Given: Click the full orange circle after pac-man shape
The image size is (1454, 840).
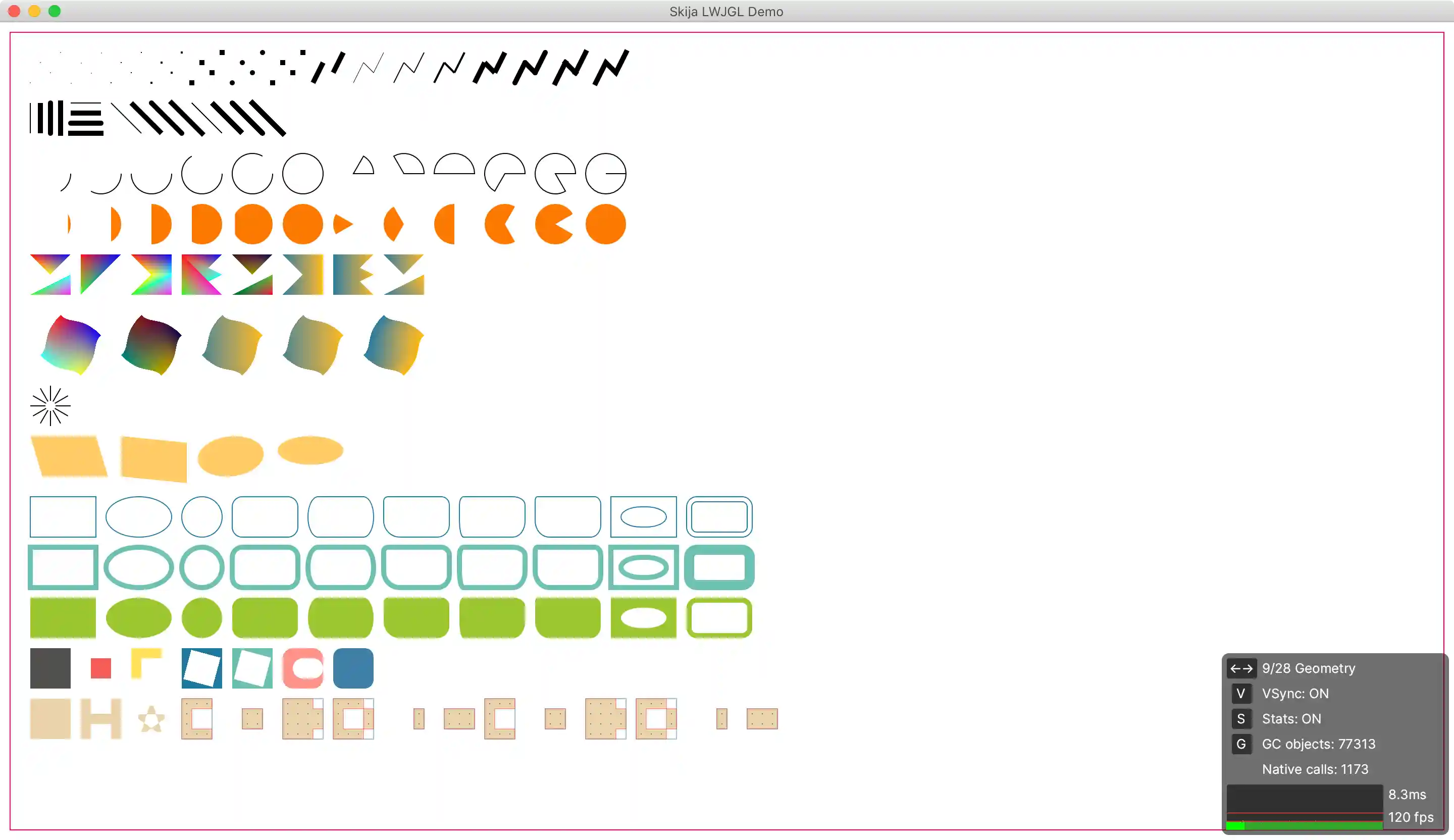Looking at the screenshot, I should click(605, 224).
